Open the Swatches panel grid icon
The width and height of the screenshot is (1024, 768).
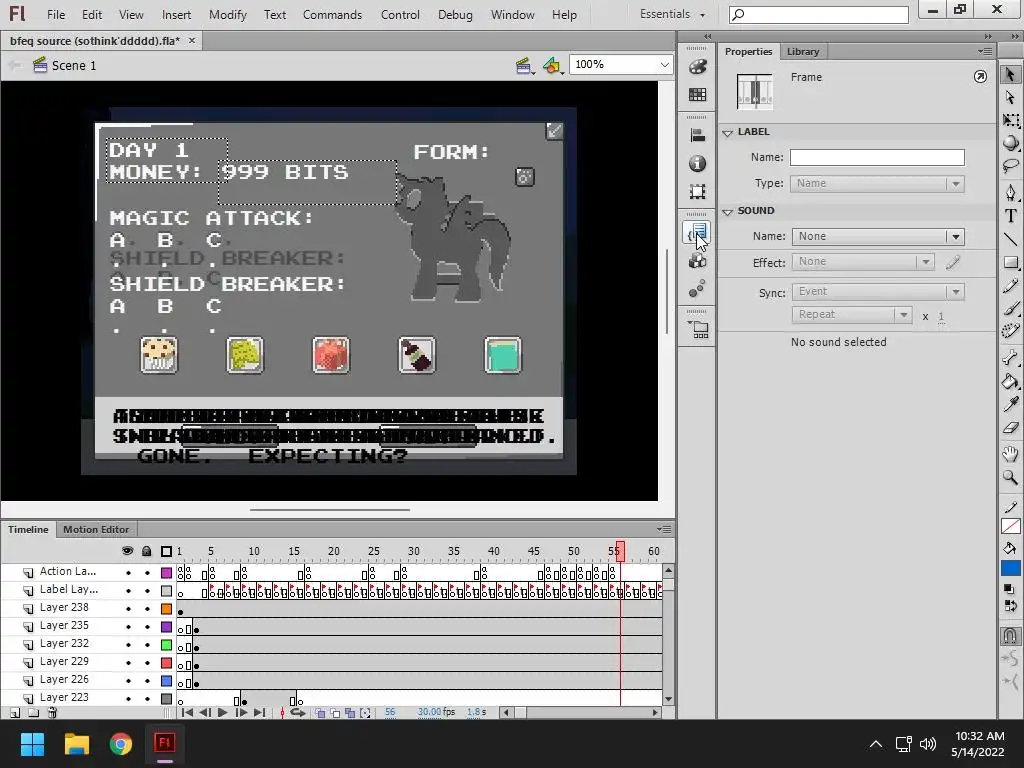pos(697,95)
